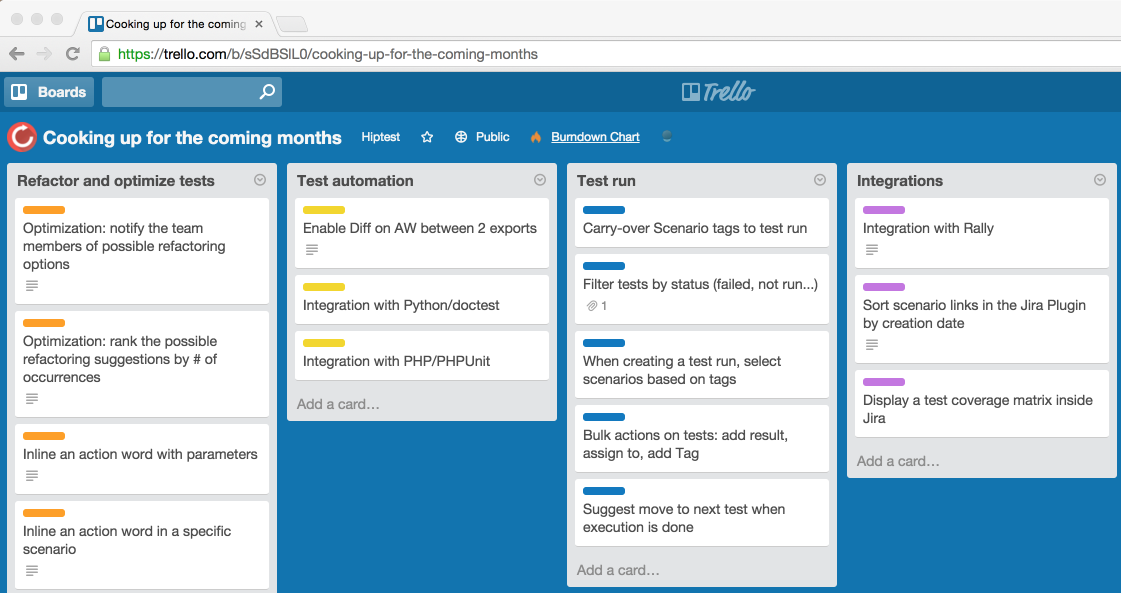
Task: Click the Trello logo in the header
Action: coord(718,92)
